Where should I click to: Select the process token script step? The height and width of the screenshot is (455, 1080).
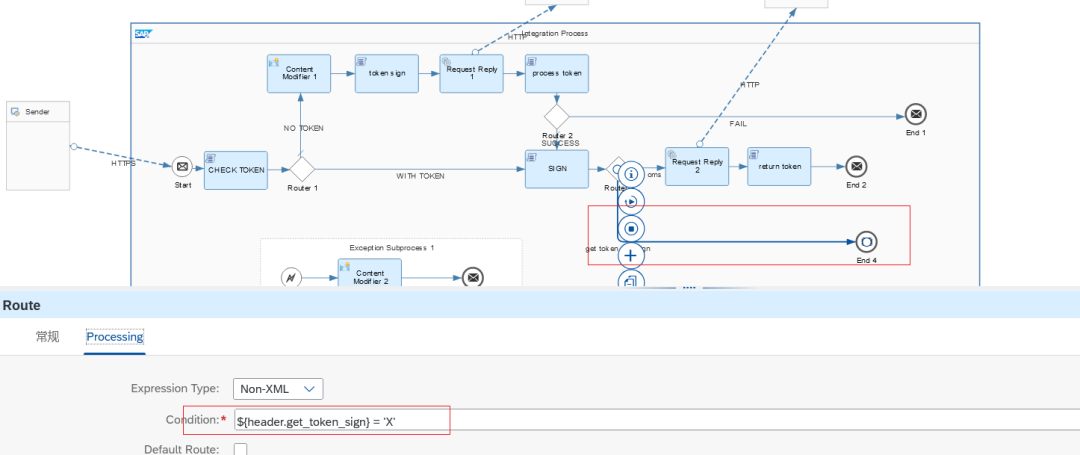point(557,74)
